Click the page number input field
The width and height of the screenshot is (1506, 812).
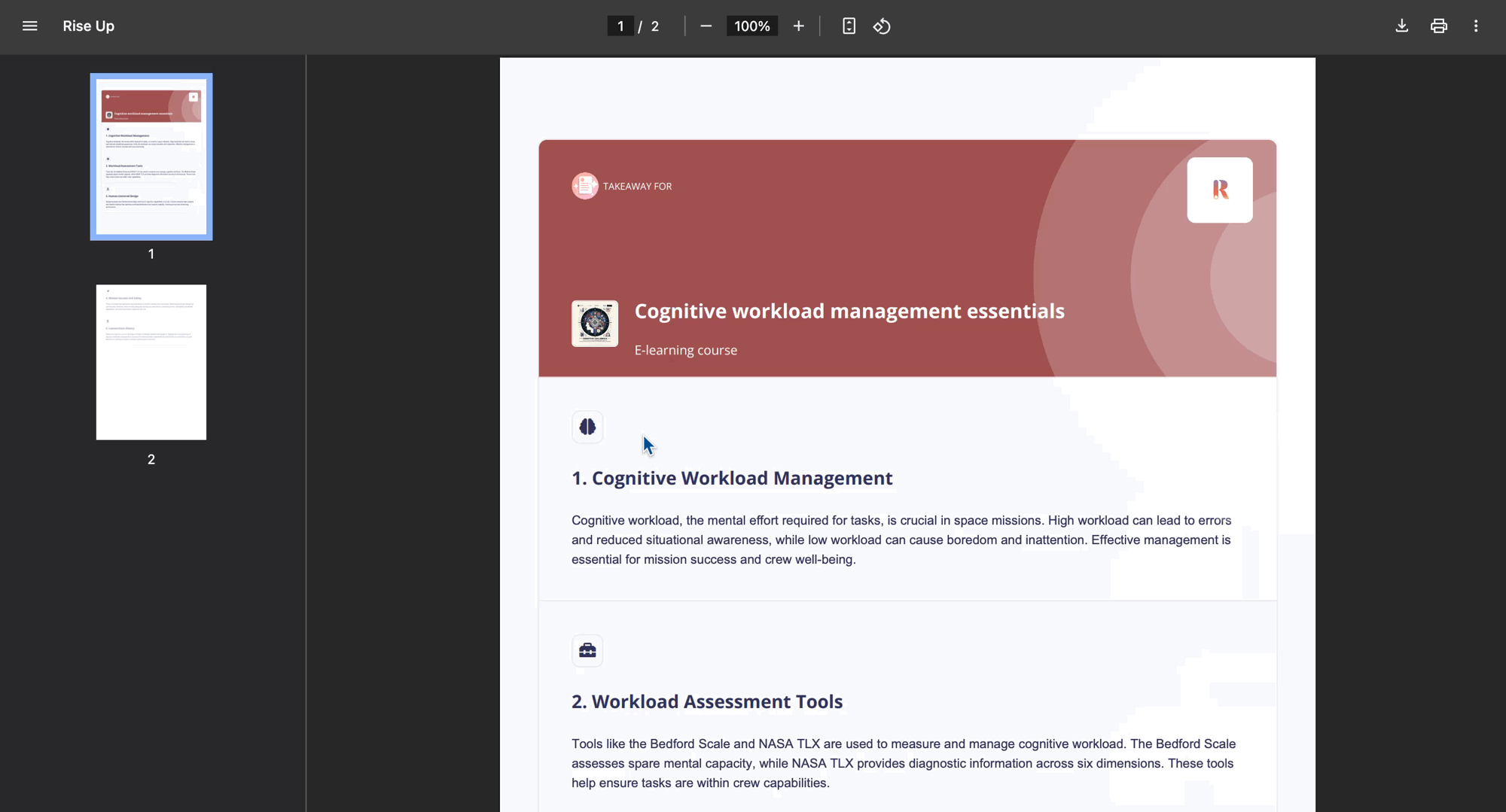[620, 26]
